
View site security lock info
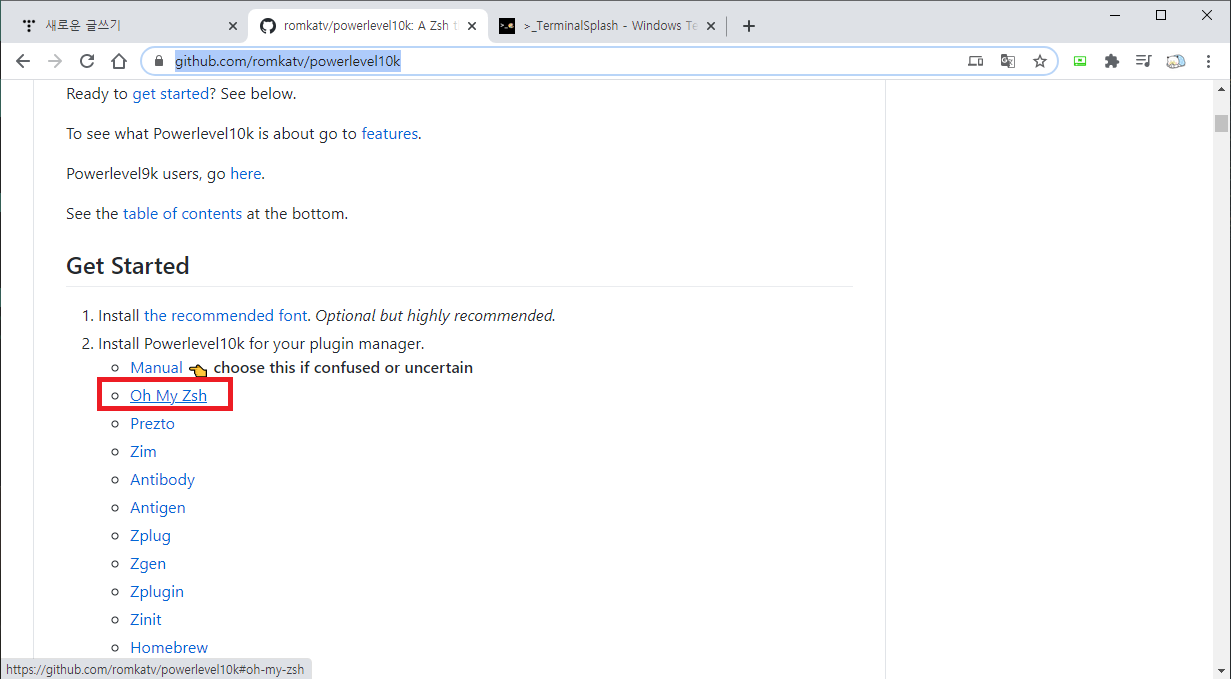pos(158,62)
